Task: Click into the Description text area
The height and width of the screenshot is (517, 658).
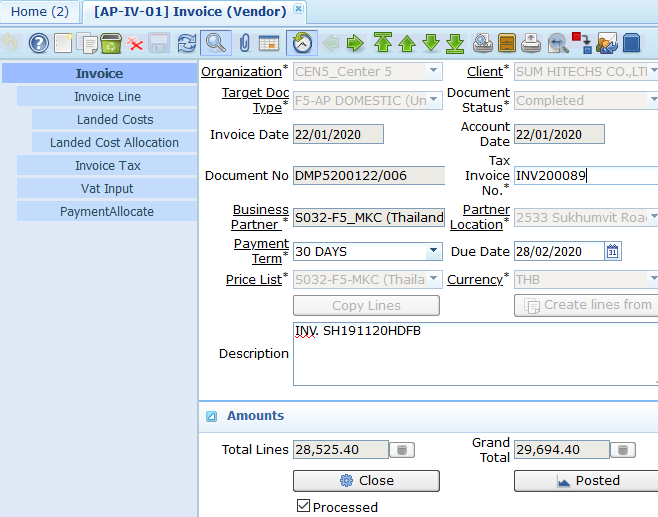Action: click(x=475, y=354)
